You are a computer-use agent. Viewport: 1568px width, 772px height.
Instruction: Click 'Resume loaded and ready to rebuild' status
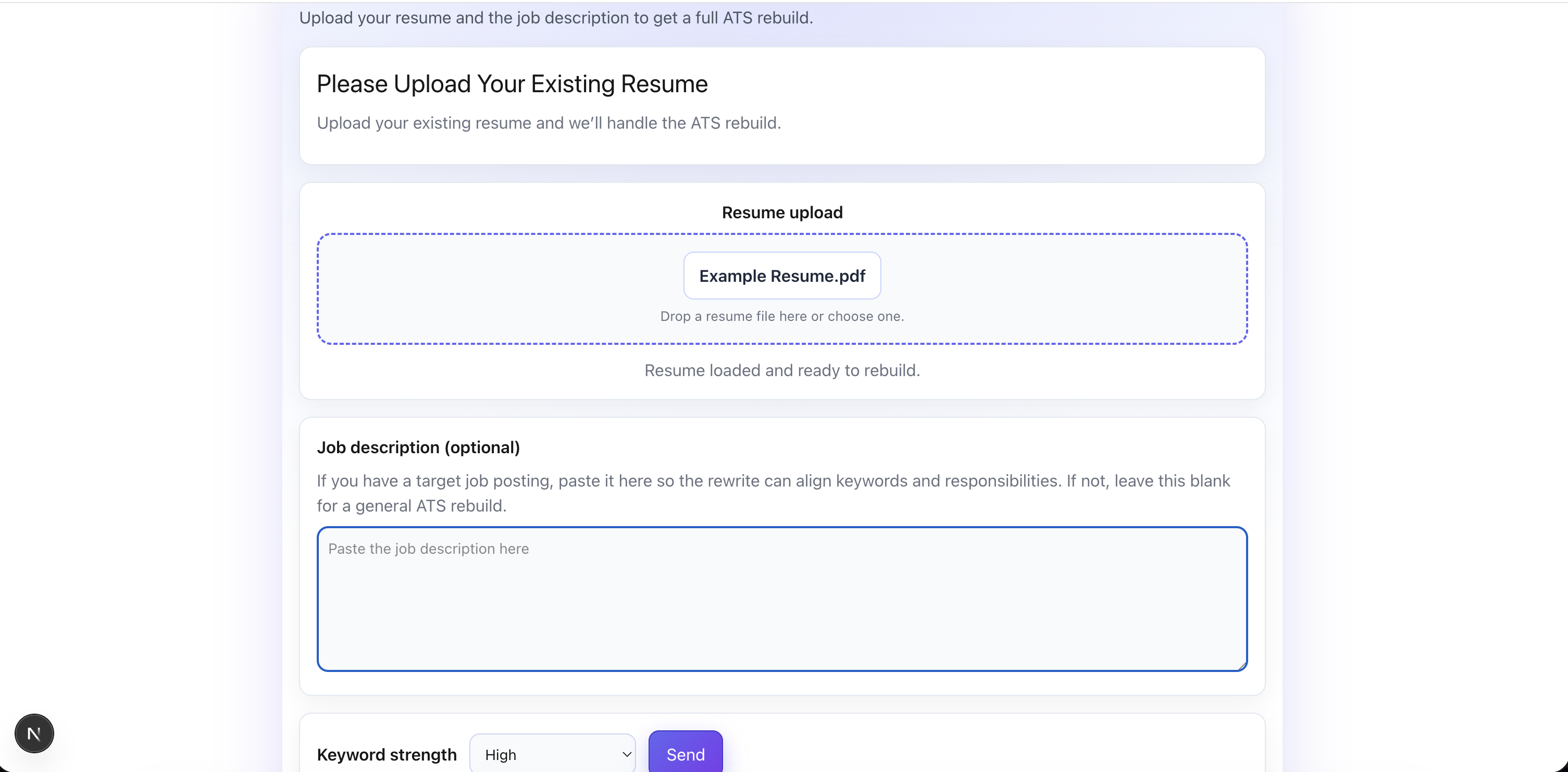point(781,370)
